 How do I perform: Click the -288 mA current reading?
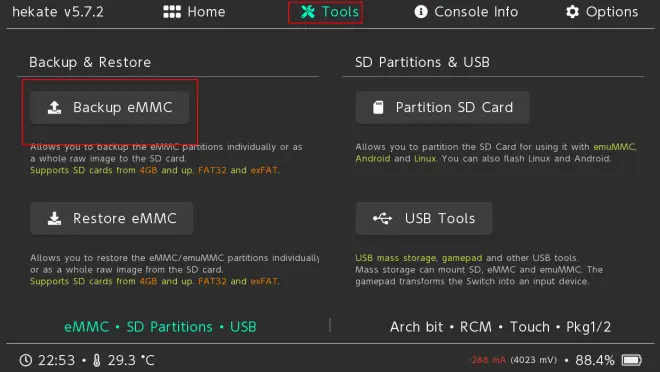pyautogui.click(x=487, y=360)
